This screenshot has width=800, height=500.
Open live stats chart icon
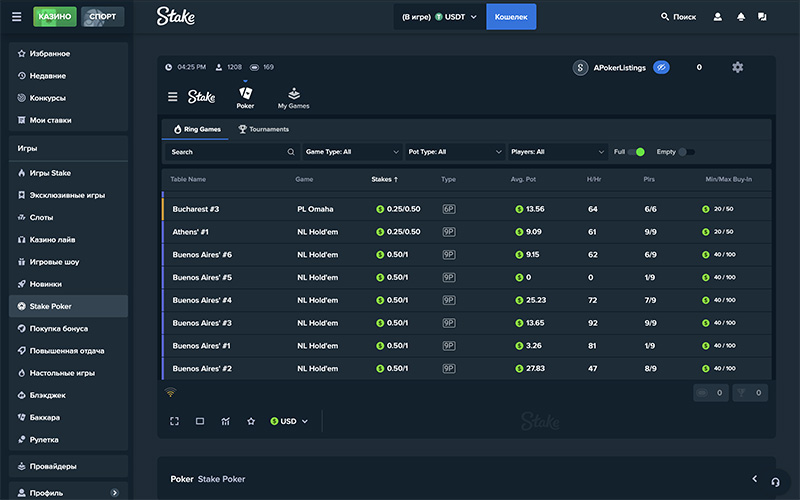point(226,421)
